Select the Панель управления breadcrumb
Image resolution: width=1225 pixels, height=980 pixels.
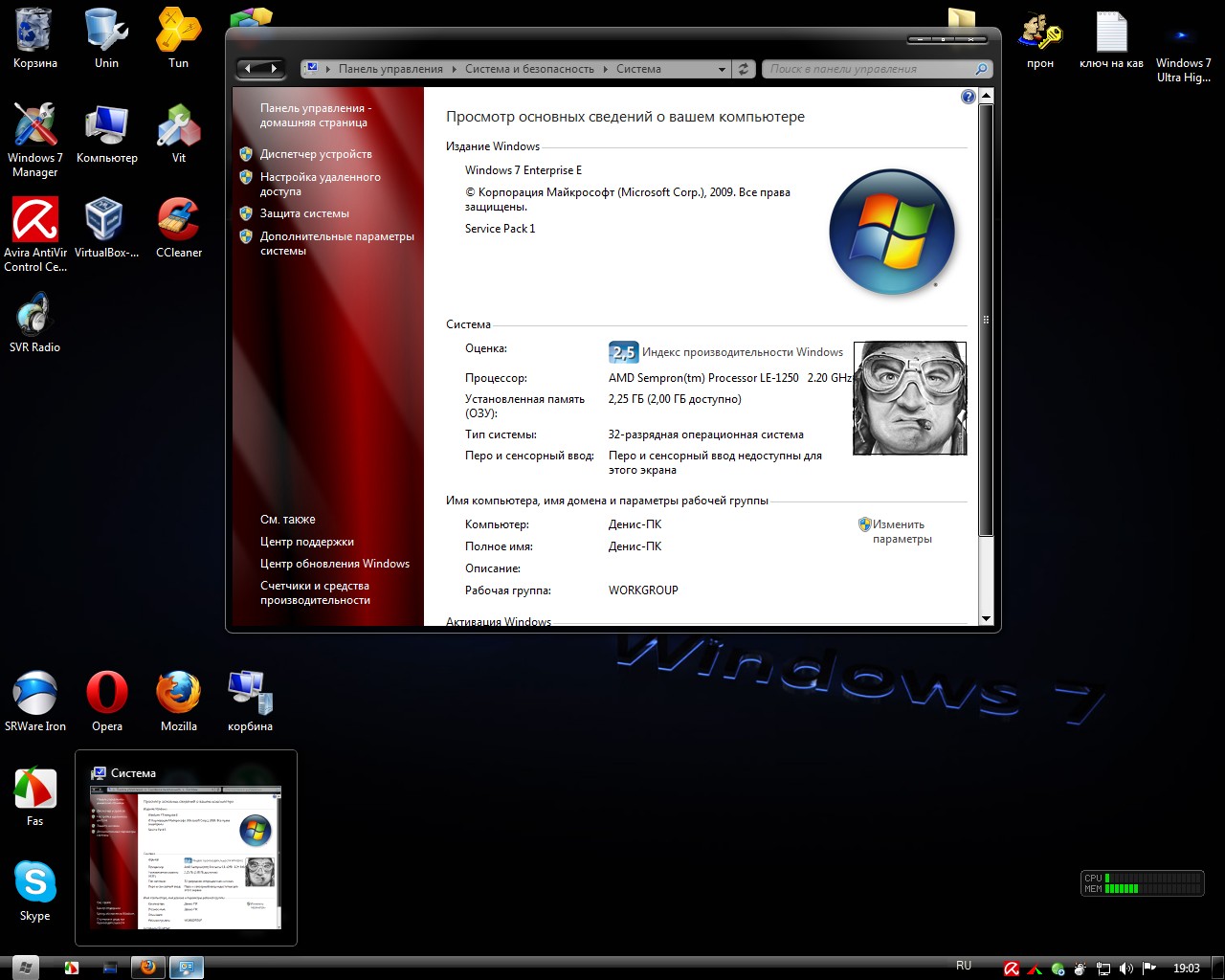390,69
